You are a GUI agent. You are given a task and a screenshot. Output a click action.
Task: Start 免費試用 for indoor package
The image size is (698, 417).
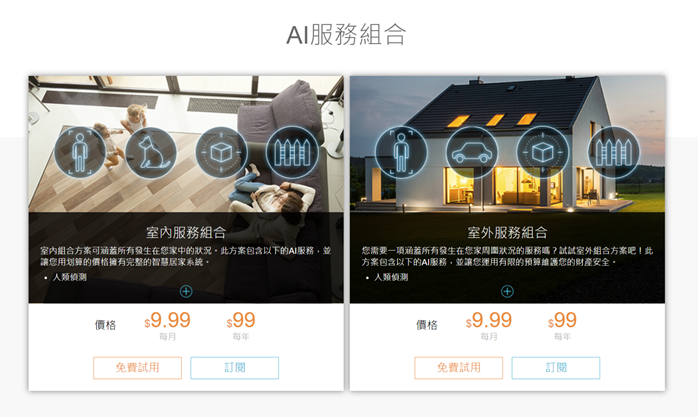pos(138,368)
